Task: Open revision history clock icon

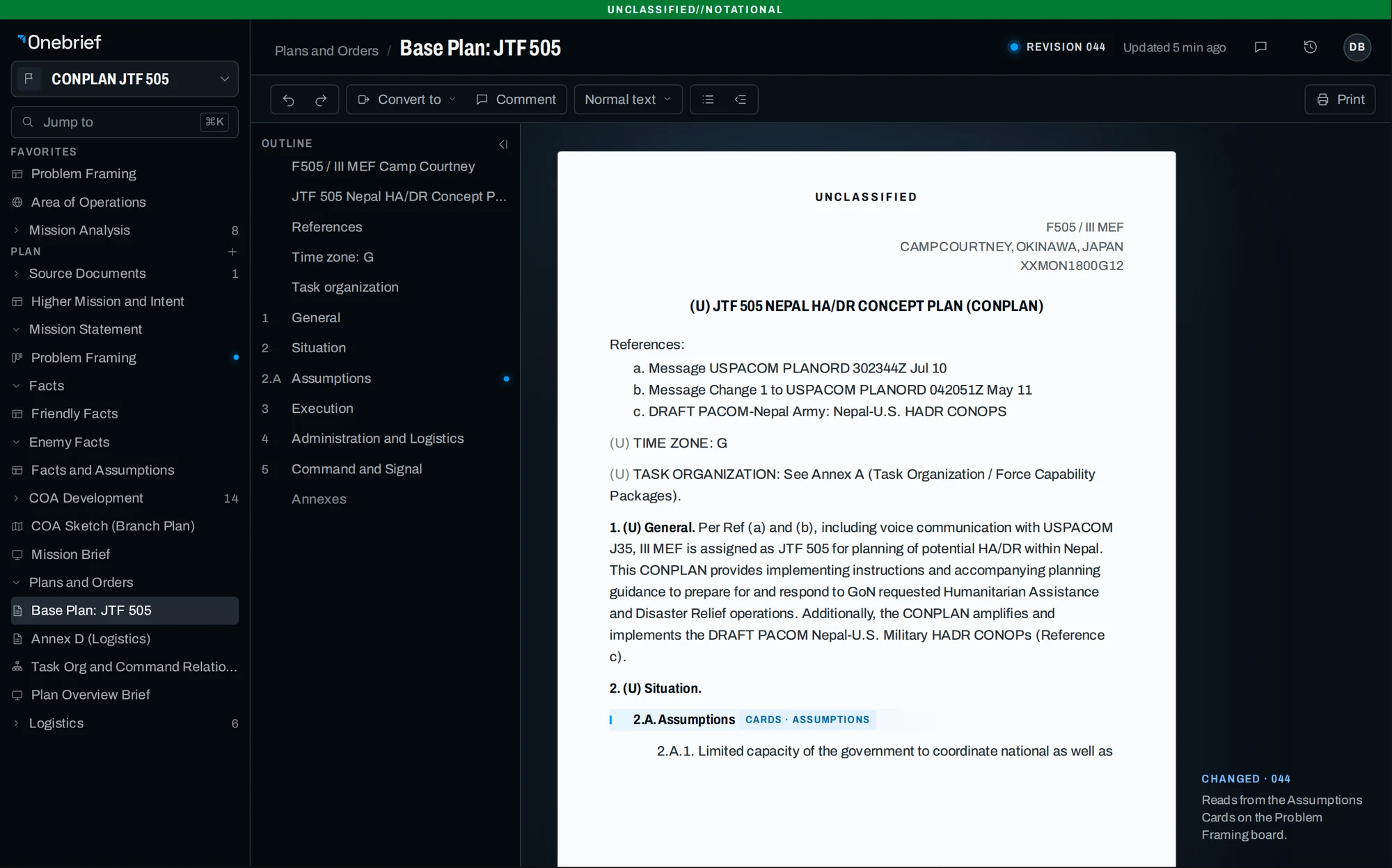Action: [1310, 47]
